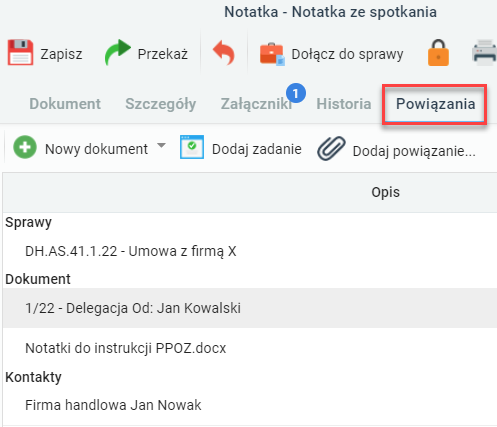The height and width of the screenshot is (427, 497).
Task: Select case DH.AS.41.1.22 - Umowa z firmą X
Action: (131, 251)
